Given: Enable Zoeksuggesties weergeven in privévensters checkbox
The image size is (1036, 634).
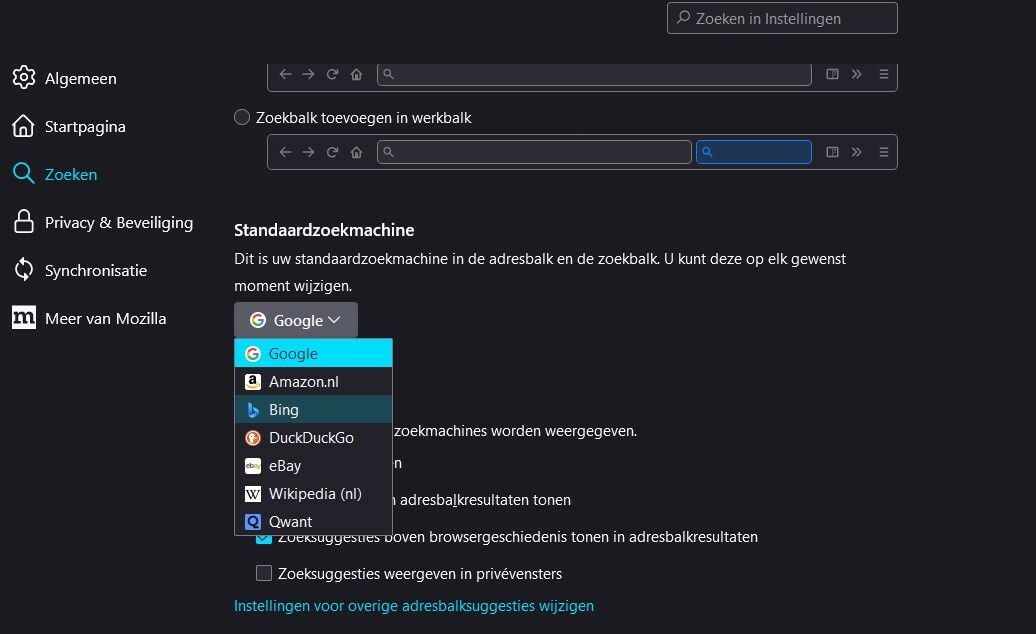Looking at the screenshot, I should pos(264,573).
